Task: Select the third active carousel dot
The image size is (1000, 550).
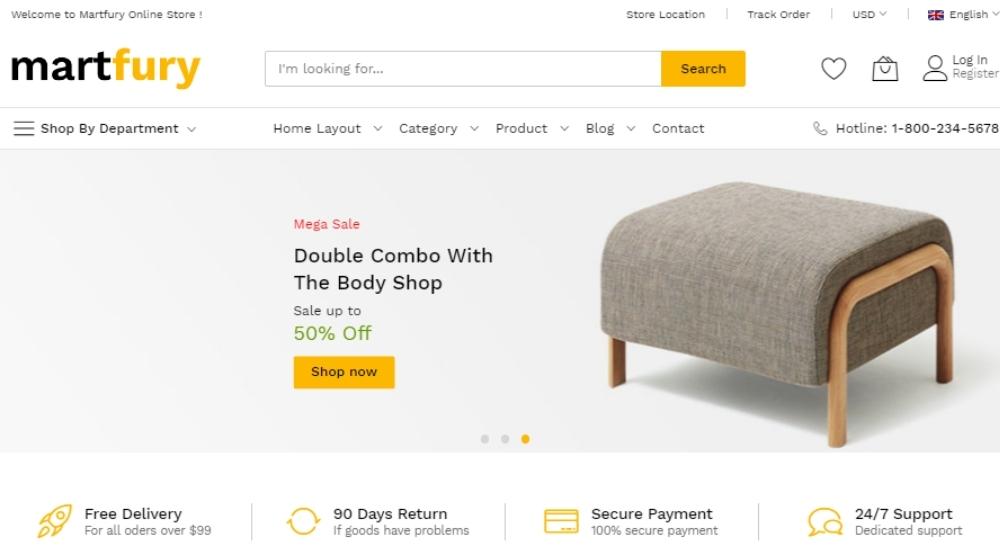Action: click(525, 439)
